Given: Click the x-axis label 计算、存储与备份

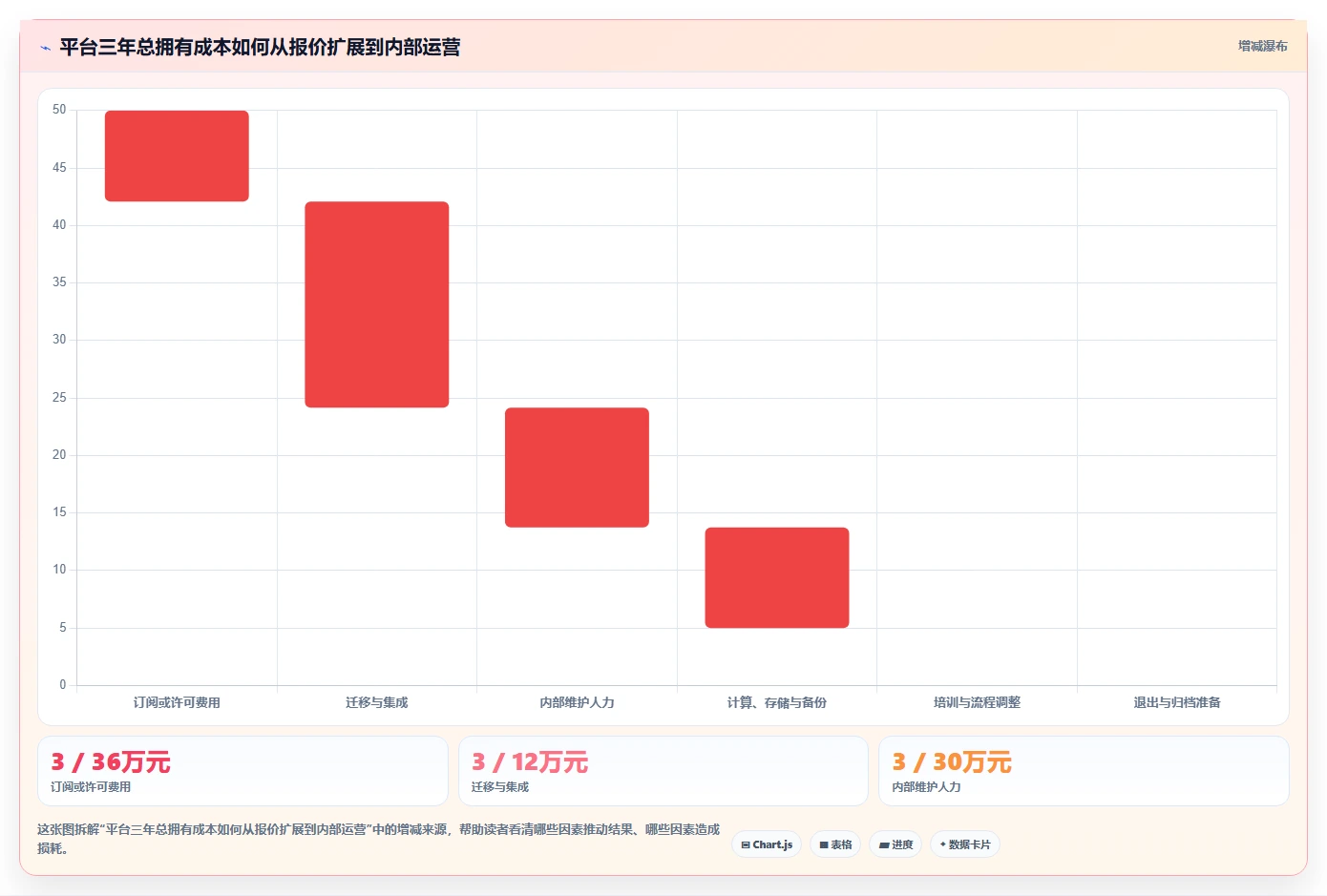Looking at the screenshot, I should [x=777, y=702].
